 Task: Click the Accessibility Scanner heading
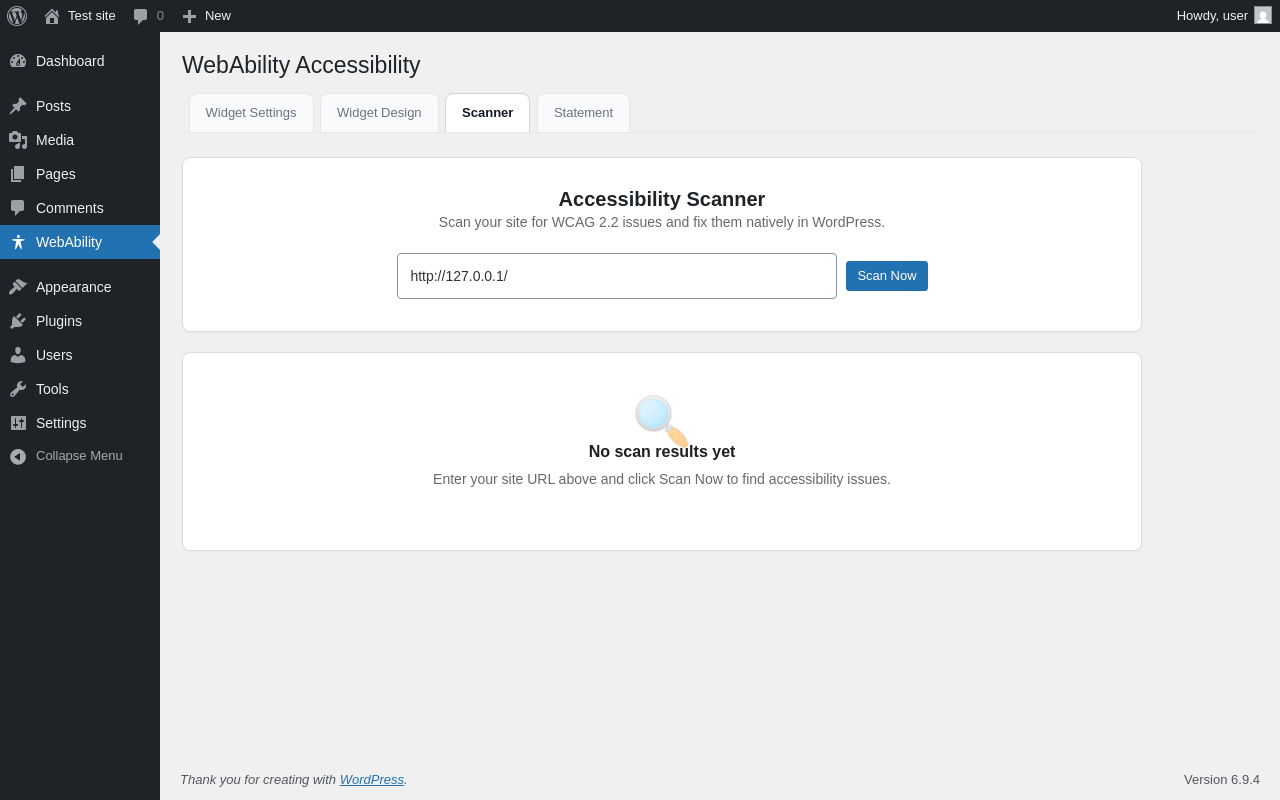(662, 199)
